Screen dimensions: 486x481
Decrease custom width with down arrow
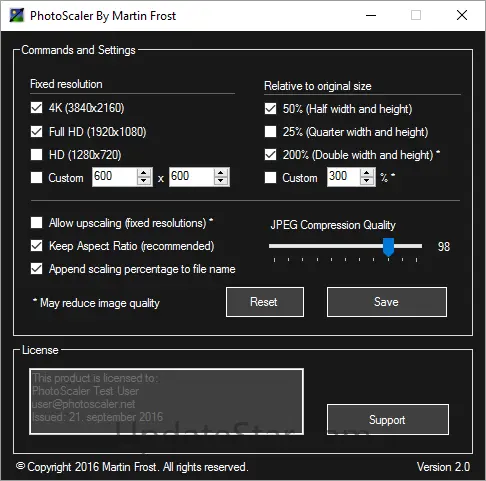(x=144, y=181)
